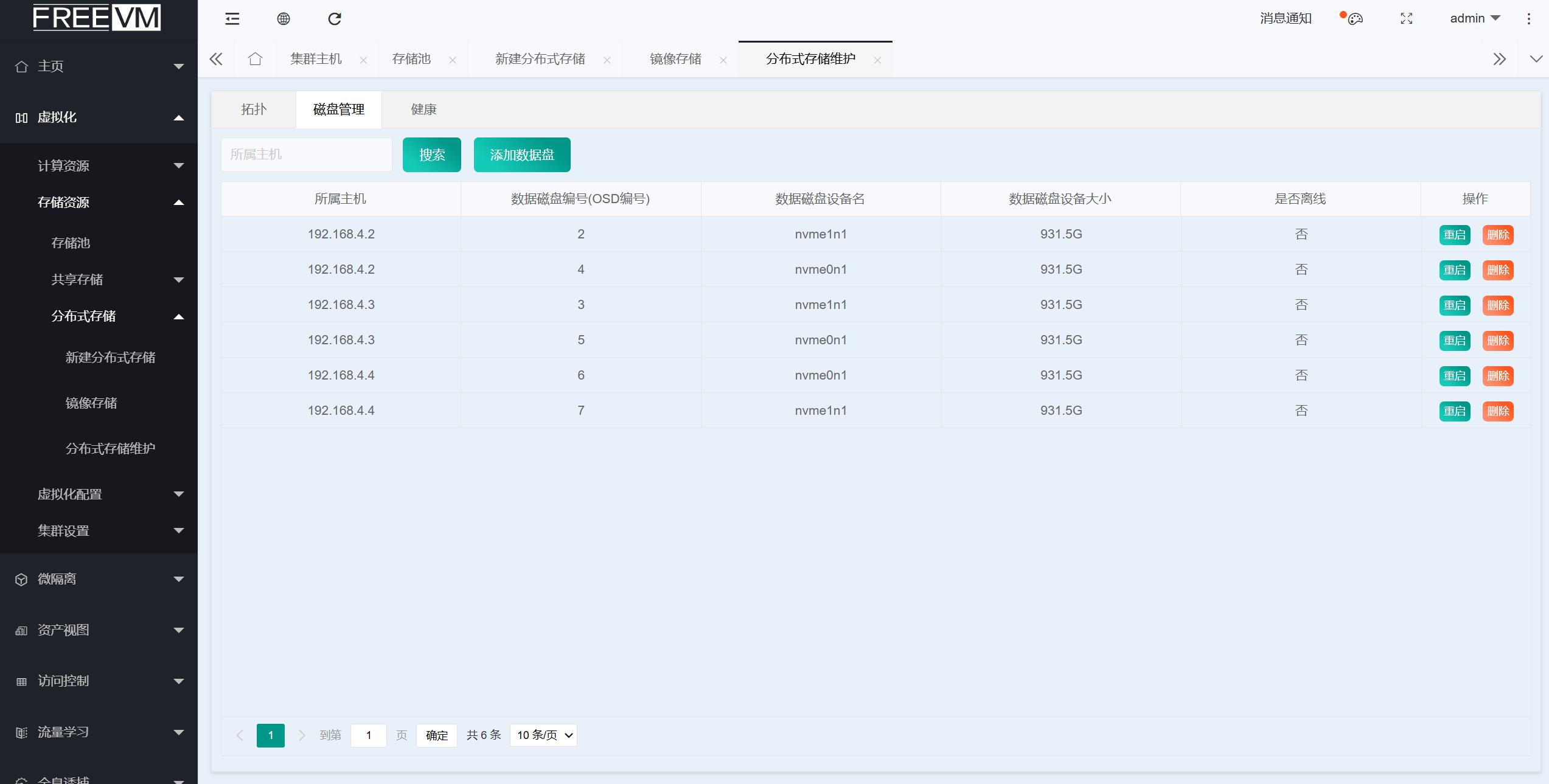Open the theme palette icon
The height and width of the screenshot is (784, 1549).
[1355, 19]
